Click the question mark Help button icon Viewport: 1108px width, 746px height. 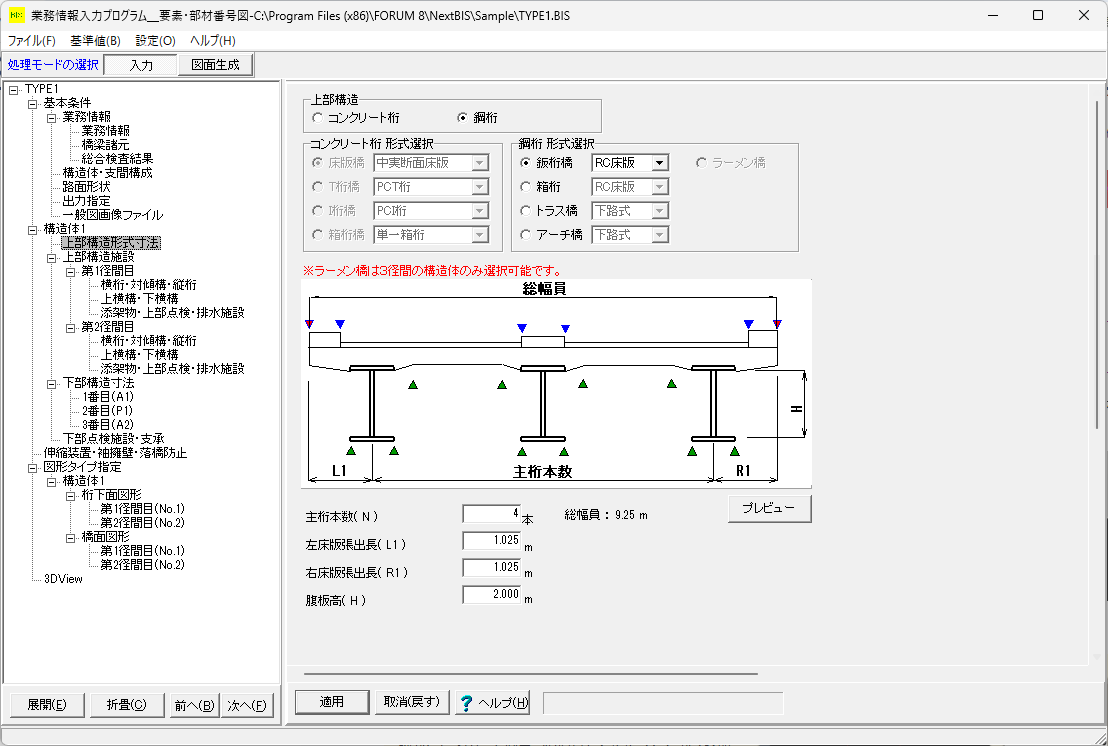tap(465, 702)
